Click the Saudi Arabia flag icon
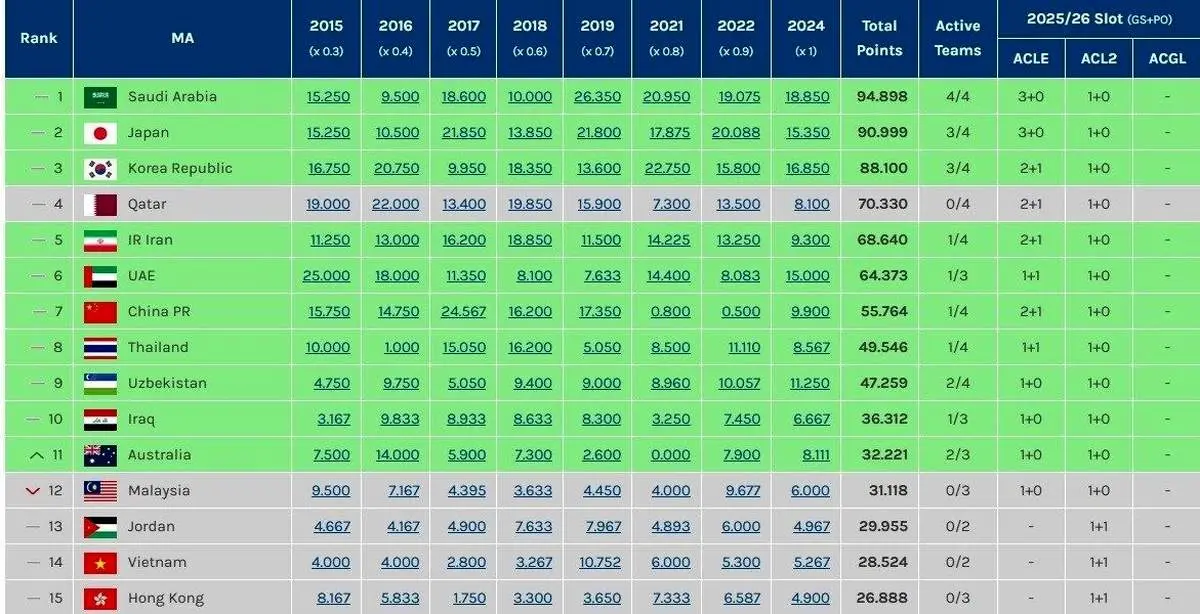The height and width of the screenshot is (614, 1200). [x=100, y=97]
